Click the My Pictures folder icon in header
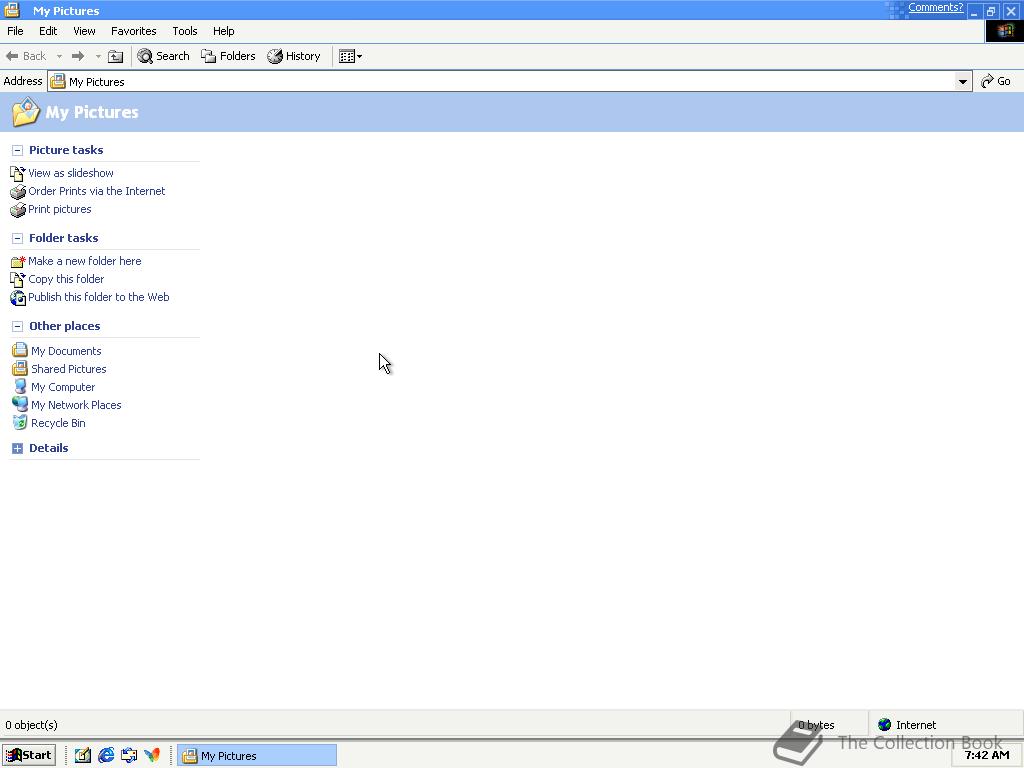The image size is (1024, 768). [25, 112]
